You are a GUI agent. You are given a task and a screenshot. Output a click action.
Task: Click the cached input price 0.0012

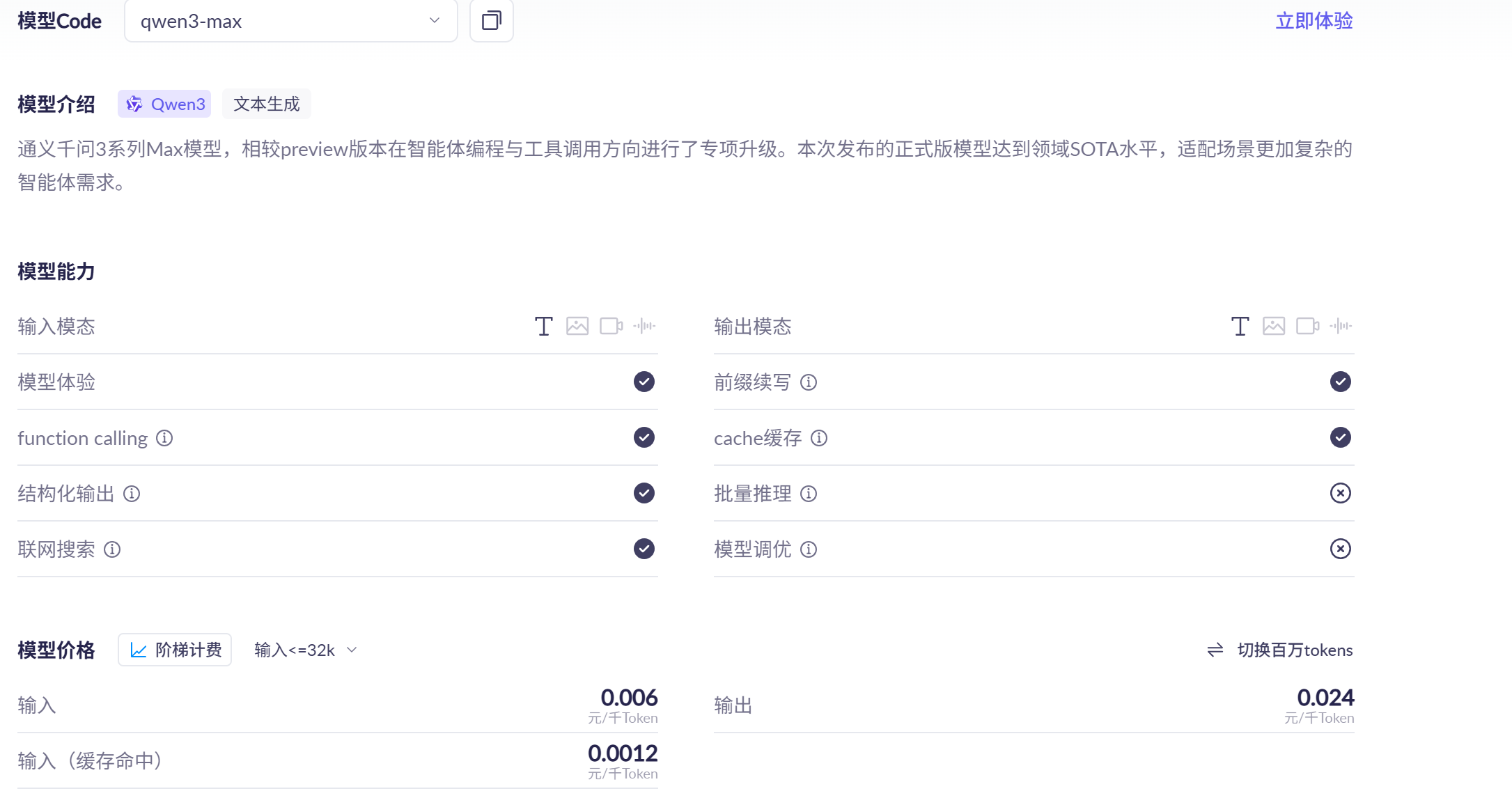pos(623,753)
